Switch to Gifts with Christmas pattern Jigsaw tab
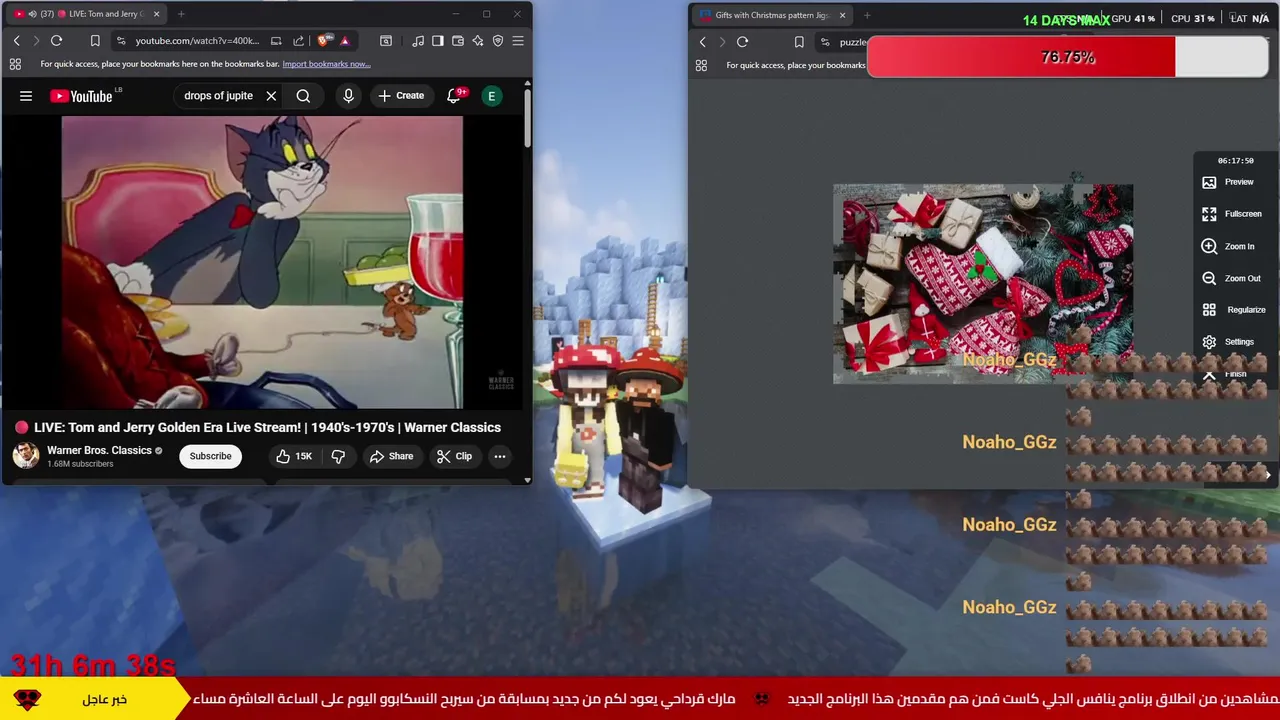Viewport: 1280px width, 720px height. point(773,15)
